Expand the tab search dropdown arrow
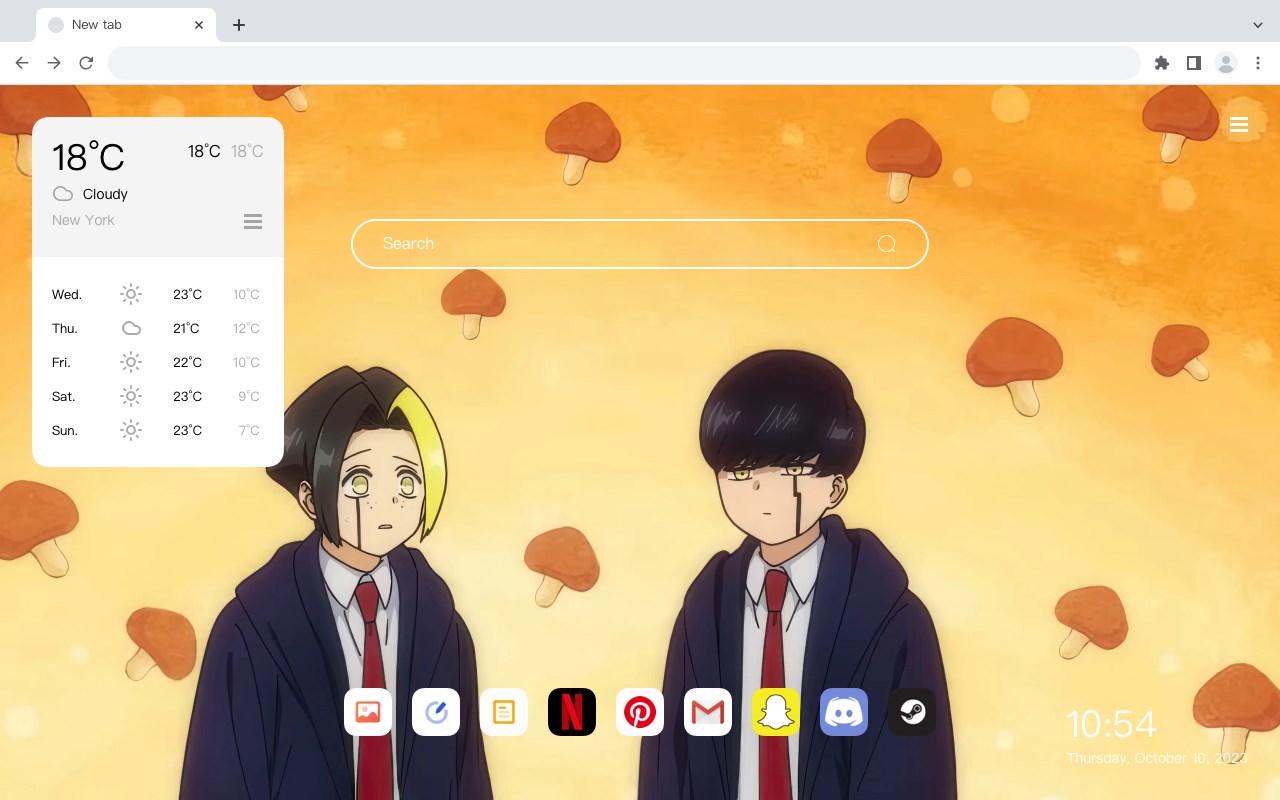This screenshot has width=1280, height=800. (1258, 25)
